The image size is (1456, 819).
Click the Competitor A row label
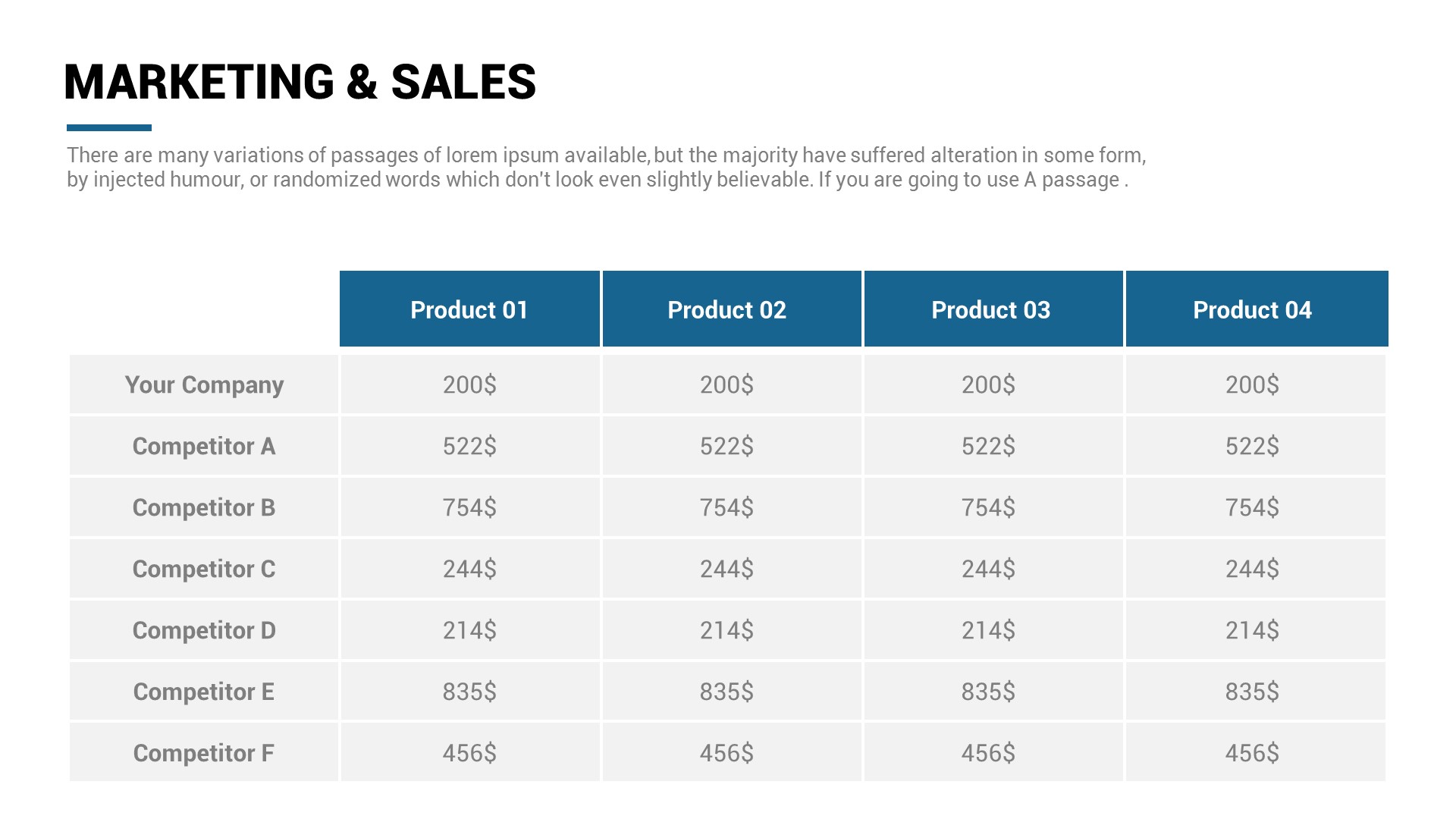click(204, 446)
